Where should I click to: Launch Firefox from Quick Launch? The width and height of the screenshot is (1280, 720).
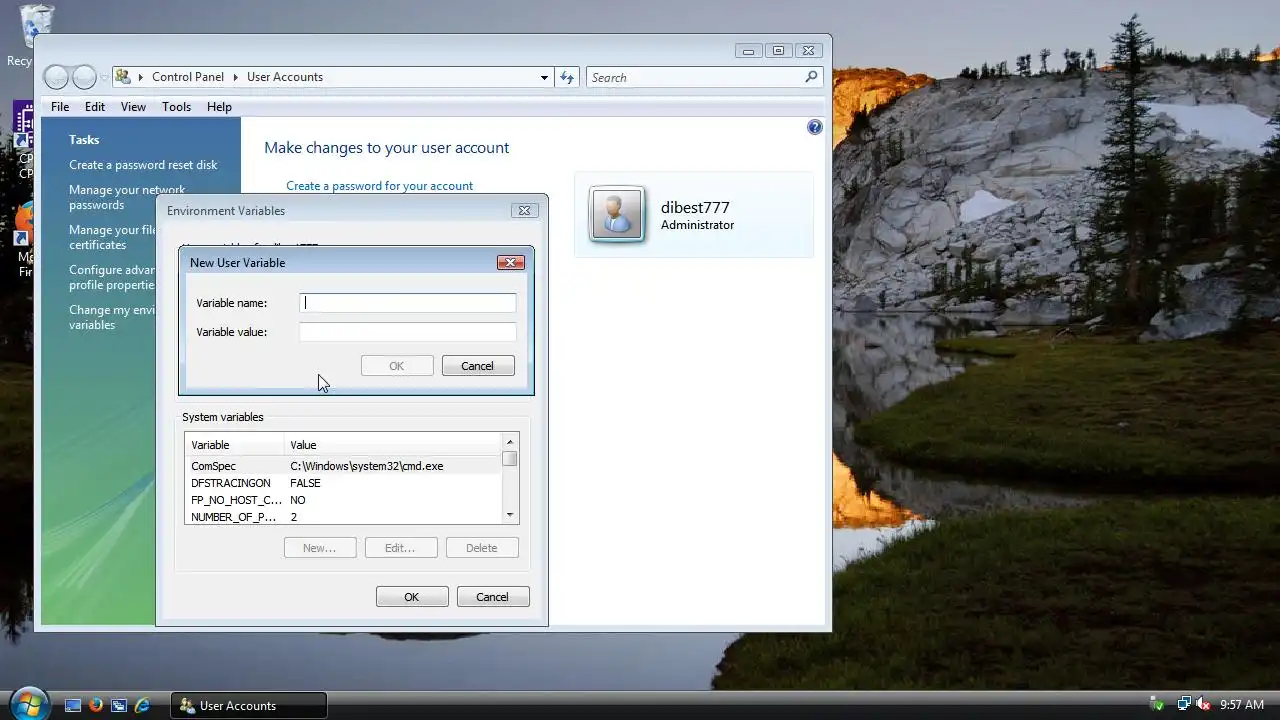96,705
